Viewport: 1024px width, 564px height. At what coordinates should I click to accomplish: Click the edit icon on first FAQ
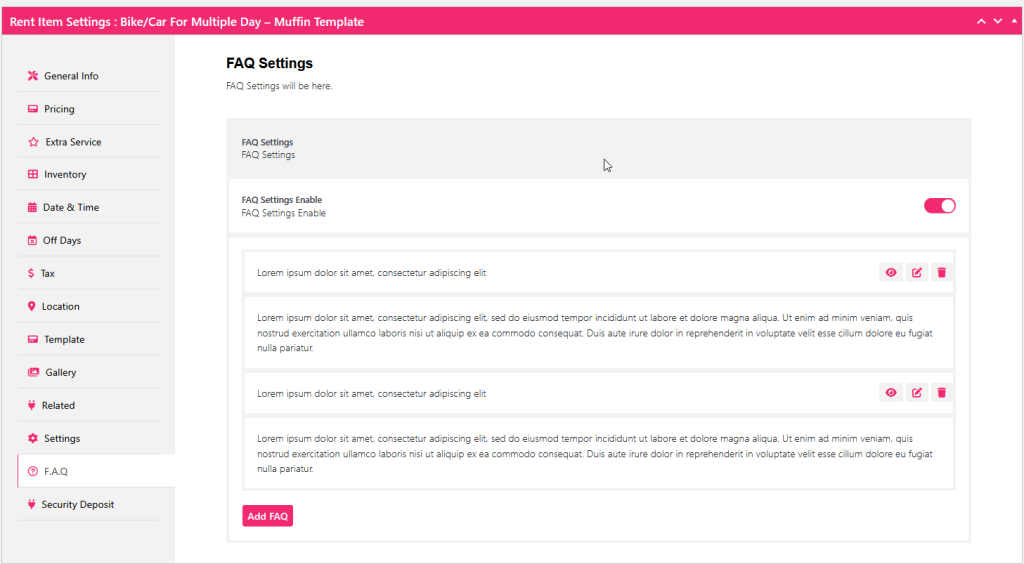point(916,272)
